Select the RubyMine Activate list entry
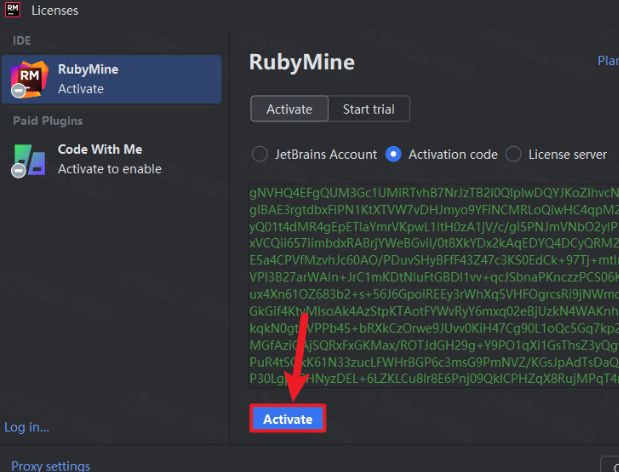Screen dimensions: 619x472 [111, 79]
